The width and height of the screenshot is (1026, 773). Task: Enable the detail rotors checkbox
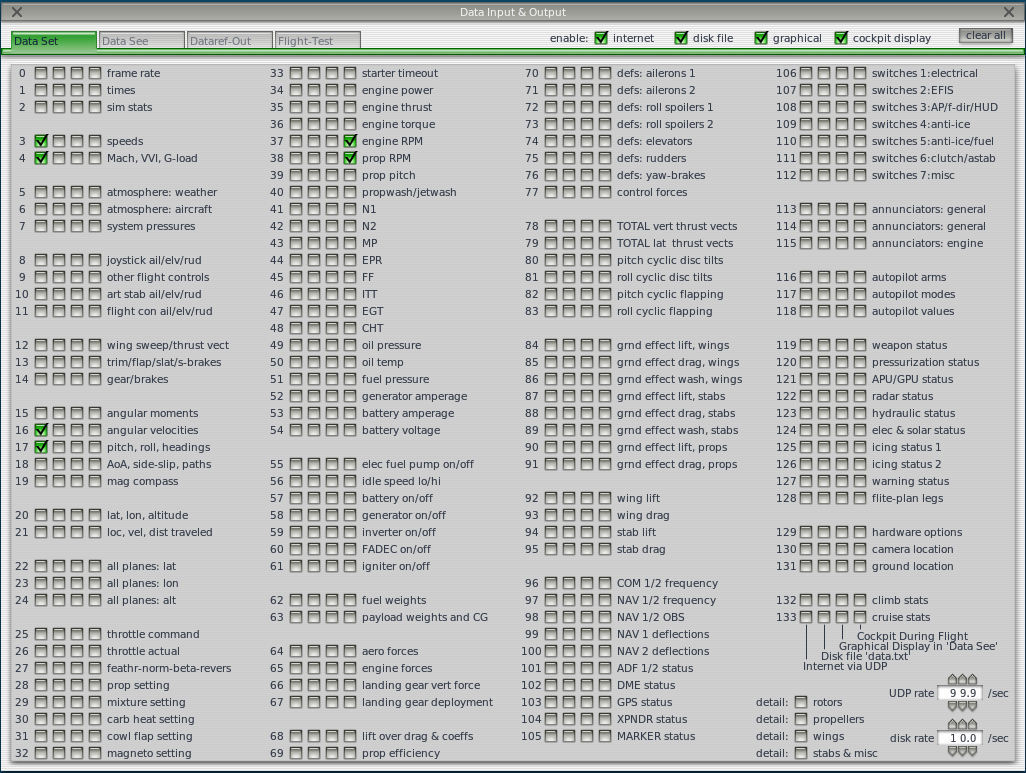click(801, 702)
